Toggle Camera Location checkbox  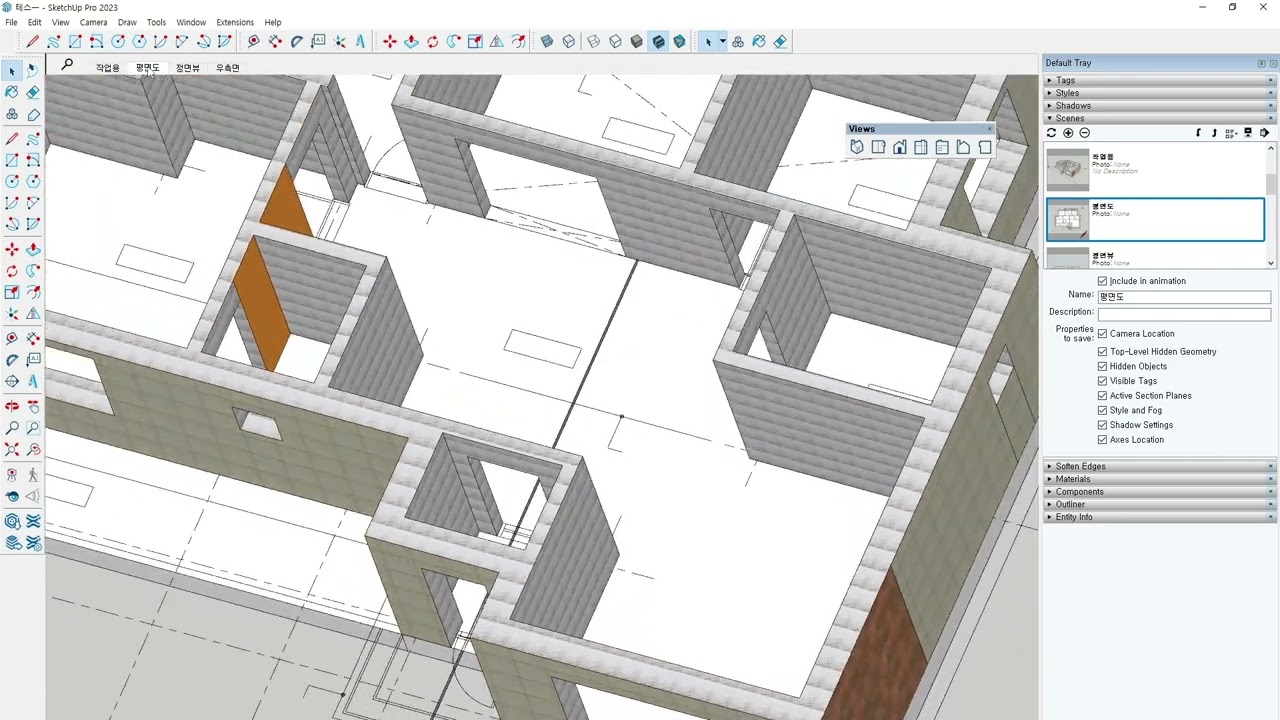1103,334
